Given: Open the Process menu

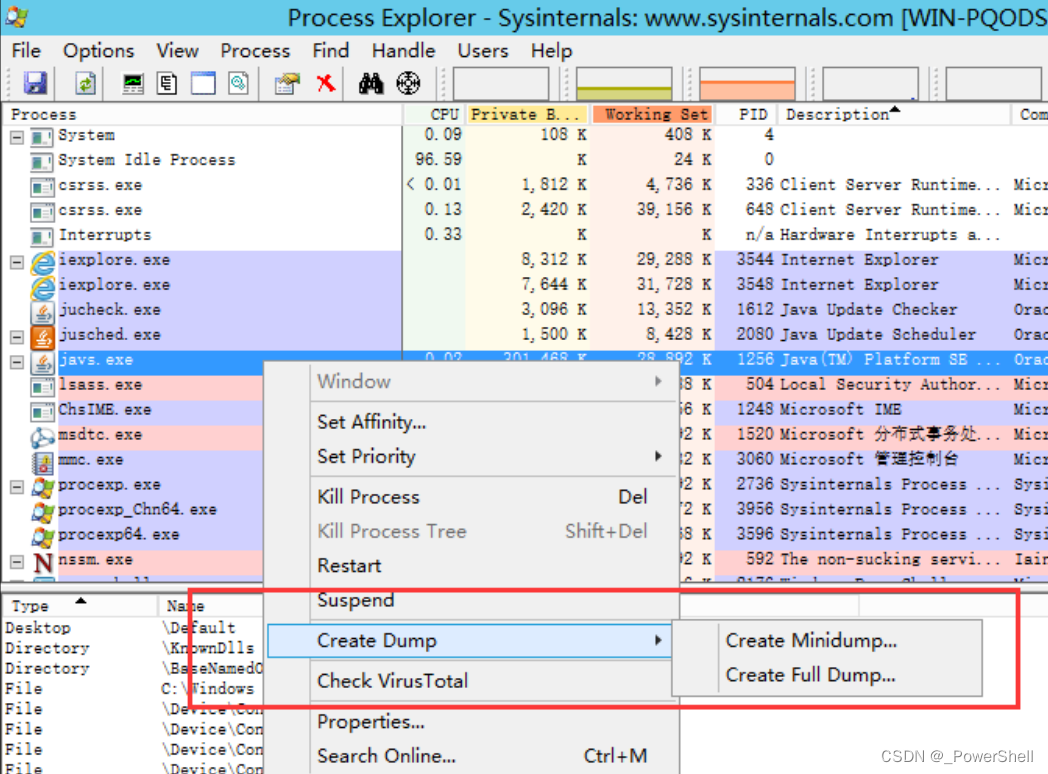Looking at the screenshot, I should 255,51.
